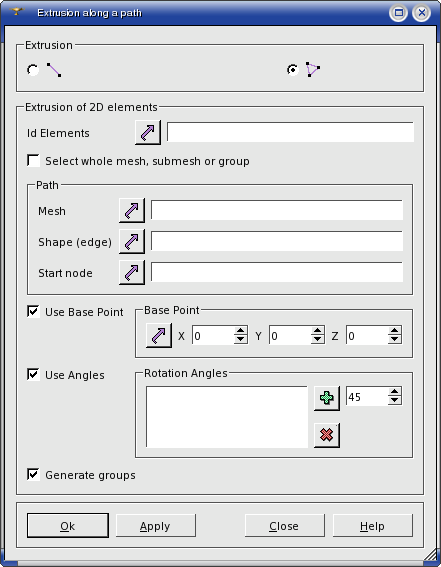Click the Base Point selection arrow button

point(159,336)
